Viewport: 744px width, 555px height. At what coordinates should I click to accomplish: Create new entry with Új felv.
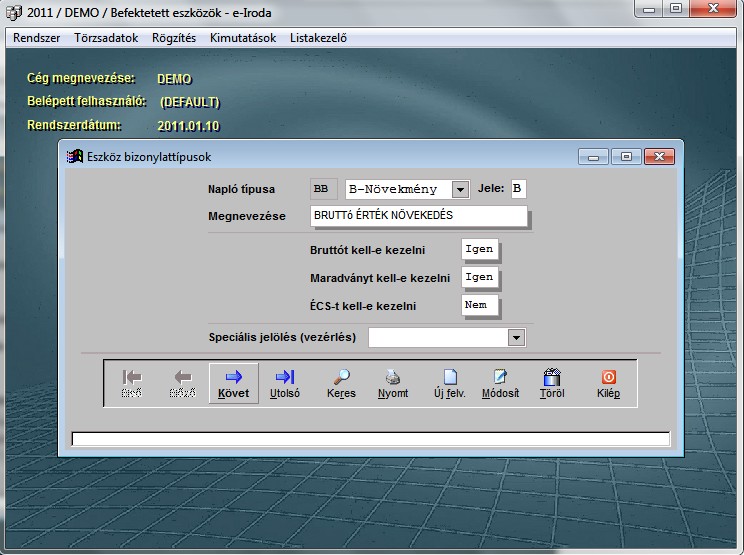coord(449,383)
